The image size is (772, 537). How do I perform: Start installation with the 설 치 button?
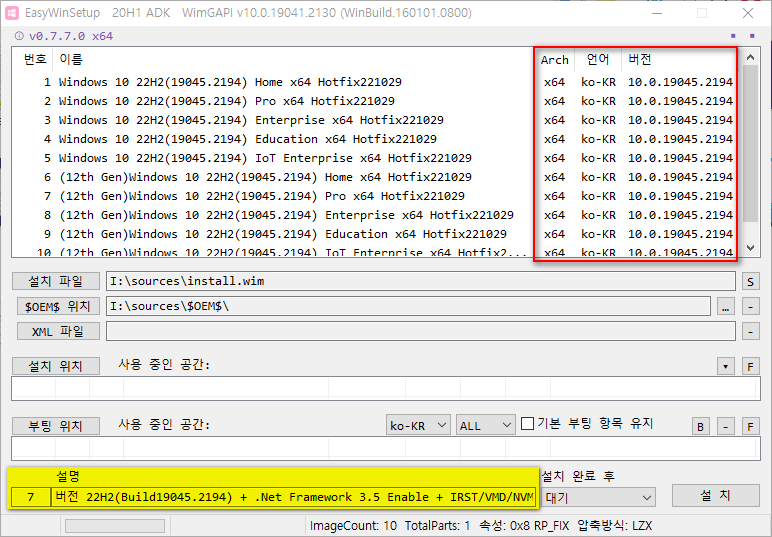(716, 495)
